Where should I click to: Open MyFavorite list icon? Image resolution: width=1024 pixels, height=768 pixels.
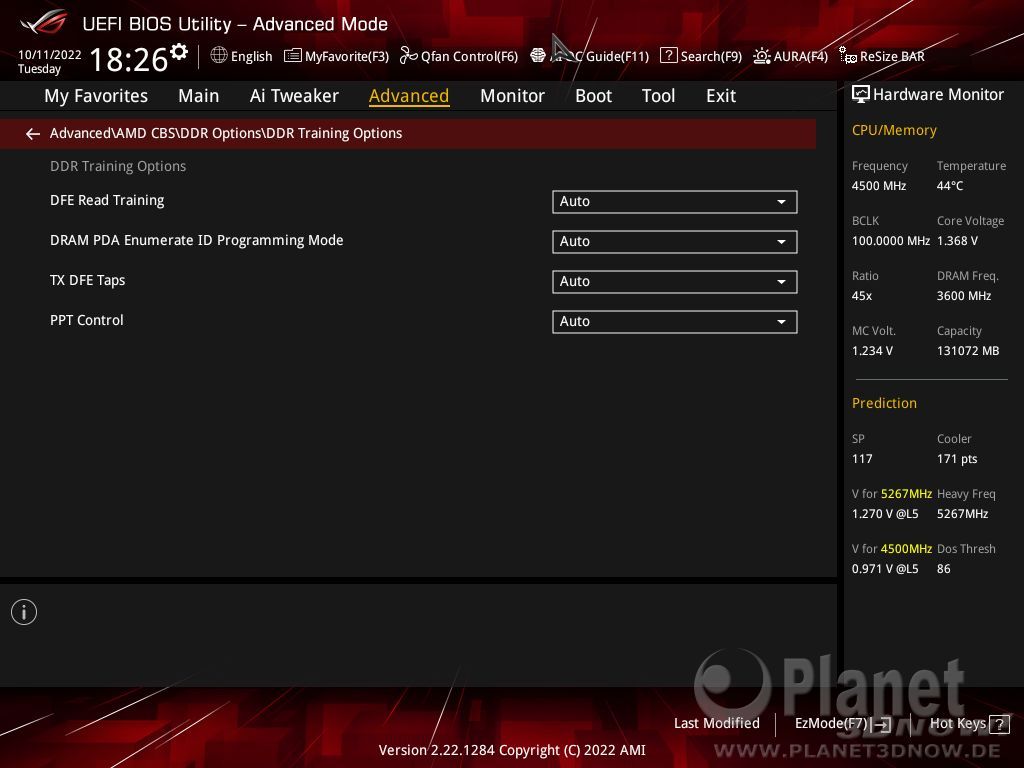coord(293,56)
